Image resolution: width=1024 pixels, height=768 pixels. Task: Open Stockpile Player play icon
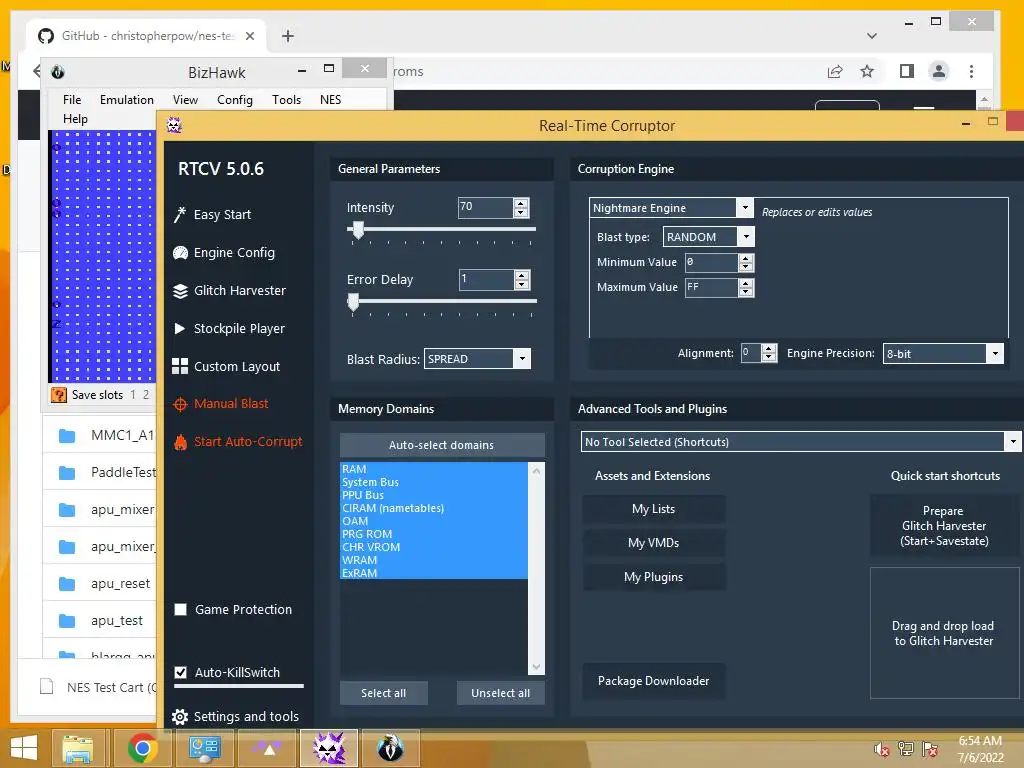(180, 328)
